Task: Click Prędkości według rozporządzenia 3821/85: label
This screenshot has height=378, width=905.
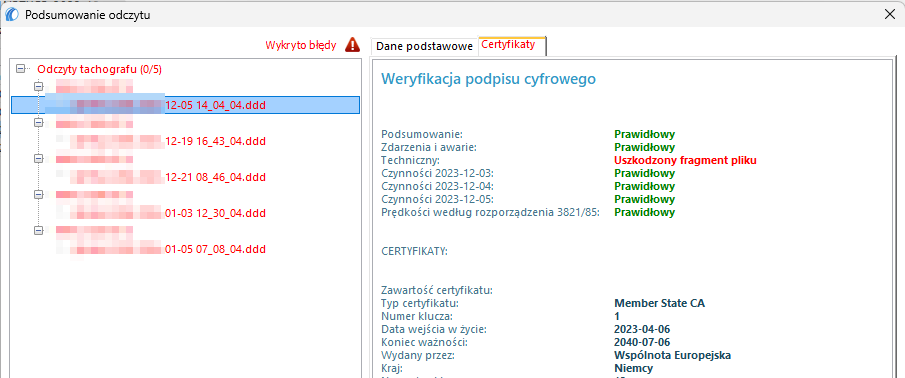Action: pos(491,212)
